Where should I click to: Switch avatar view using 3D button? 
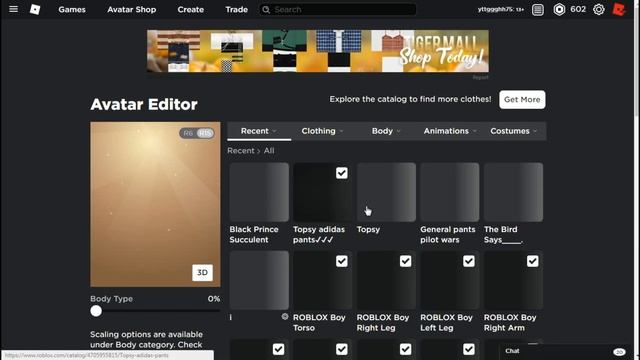202,273
